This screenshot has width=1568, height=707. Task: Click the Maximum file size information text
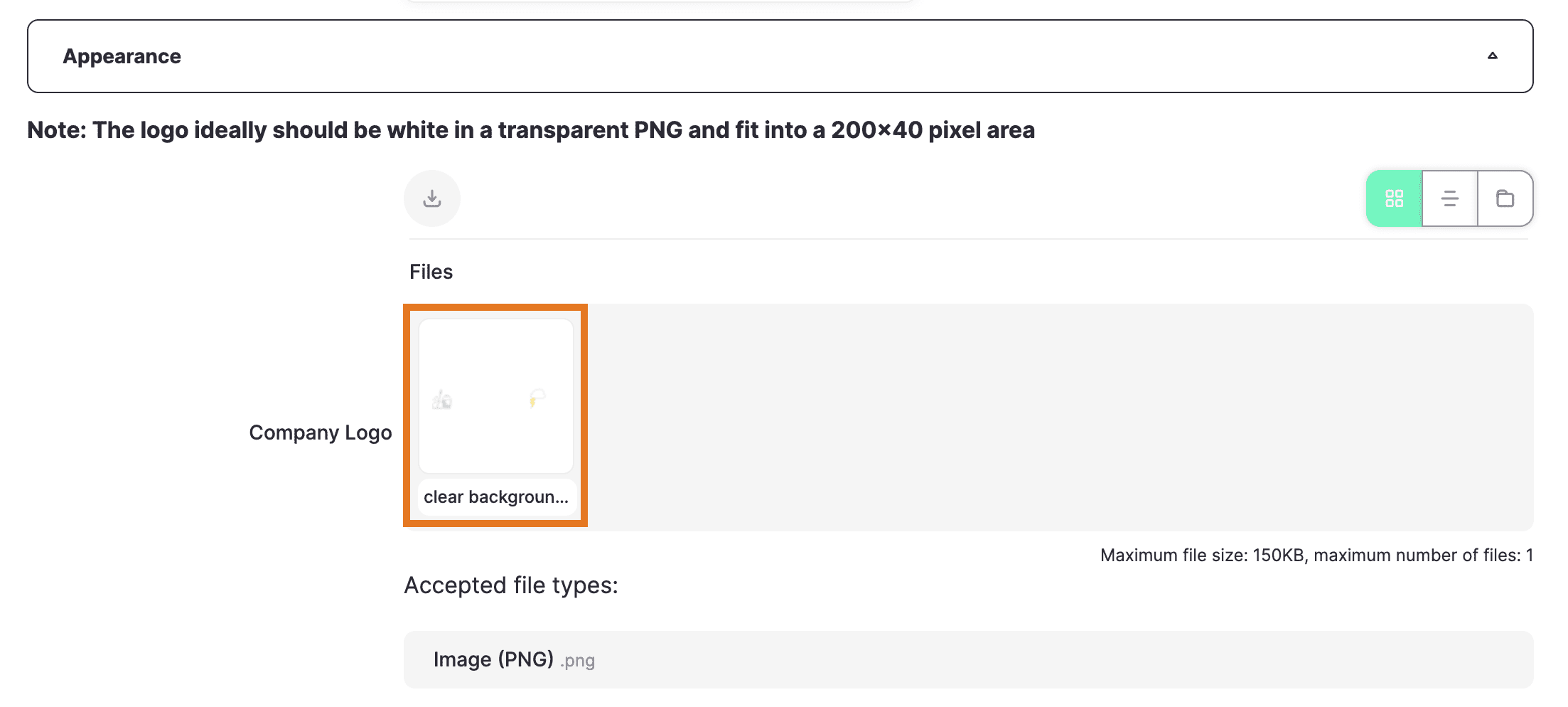pyautogui.click(x=1316, y=555)
